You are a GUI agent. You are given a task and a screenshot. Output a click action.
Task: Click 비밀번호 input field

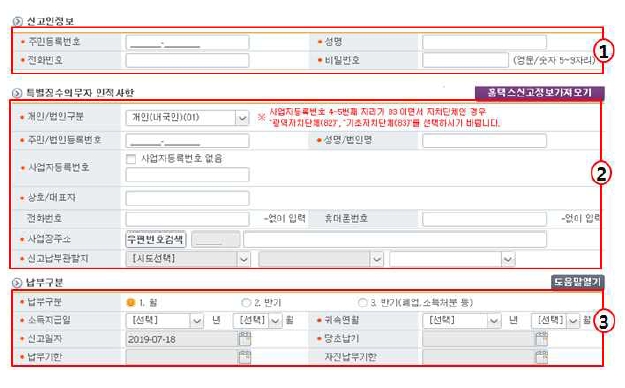click(x=466, y=61)
